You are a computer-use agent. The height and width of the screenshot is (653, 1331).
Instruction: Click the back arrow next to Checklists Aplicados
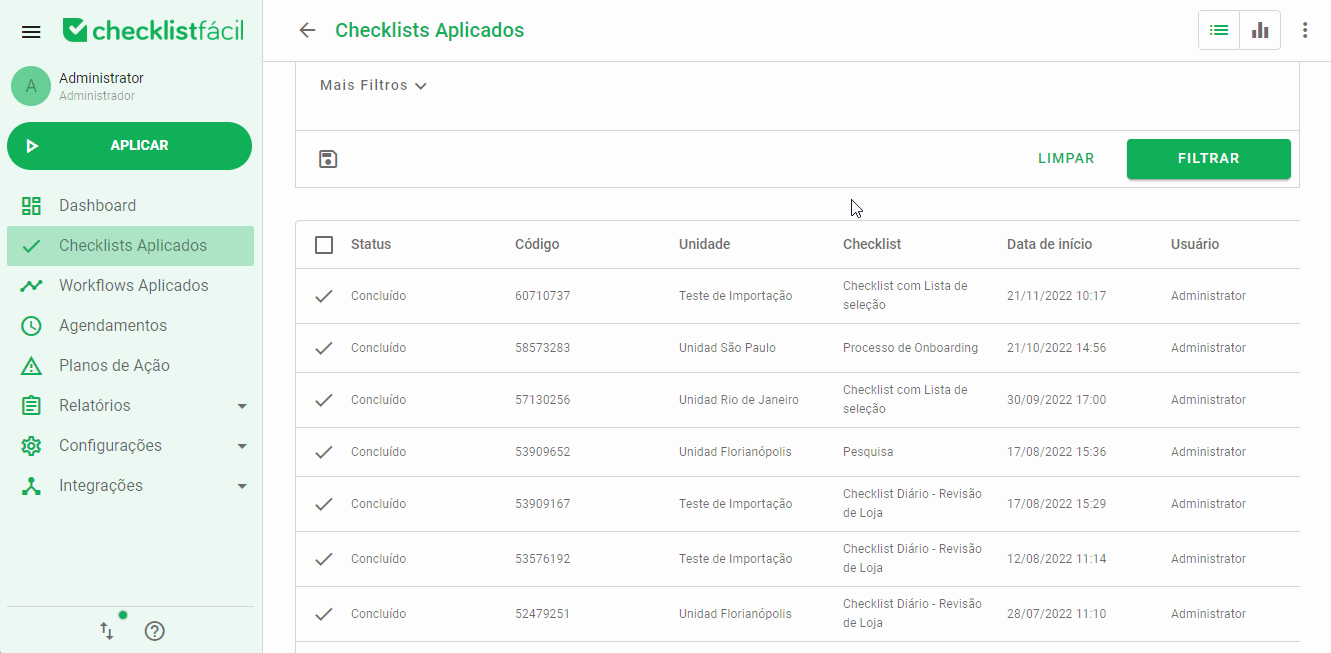point(307,30)
